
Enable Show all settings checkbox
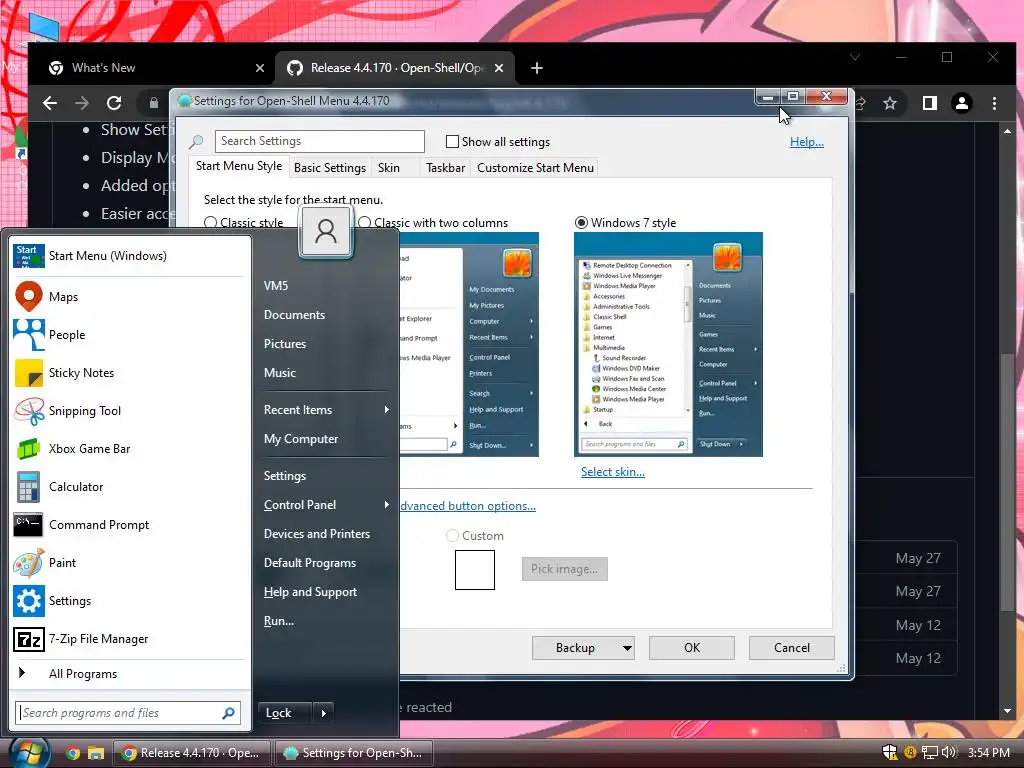click(452, 142)
